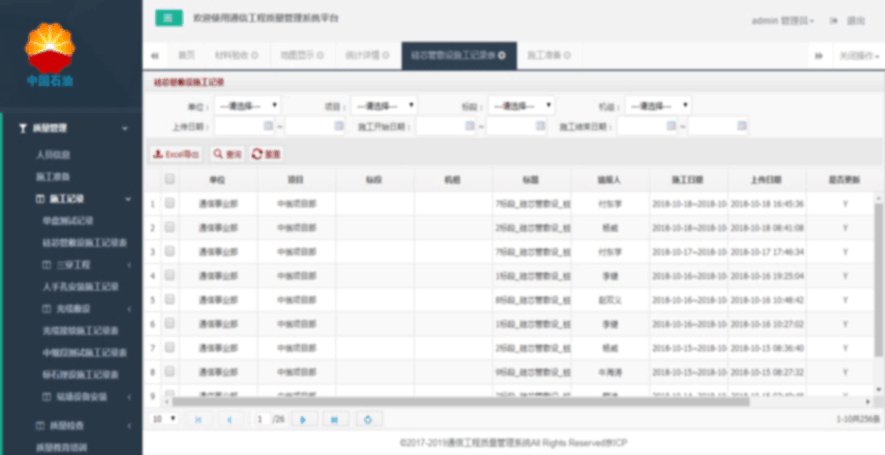Open calendar for 施工开始日期 first field

pyautogui.click(x=470, y=126)
